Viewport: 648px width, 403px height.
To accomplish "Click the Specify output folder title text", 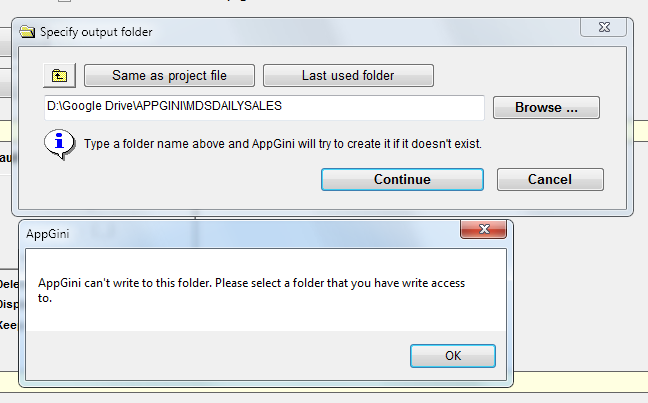I will tap(96, 32).
